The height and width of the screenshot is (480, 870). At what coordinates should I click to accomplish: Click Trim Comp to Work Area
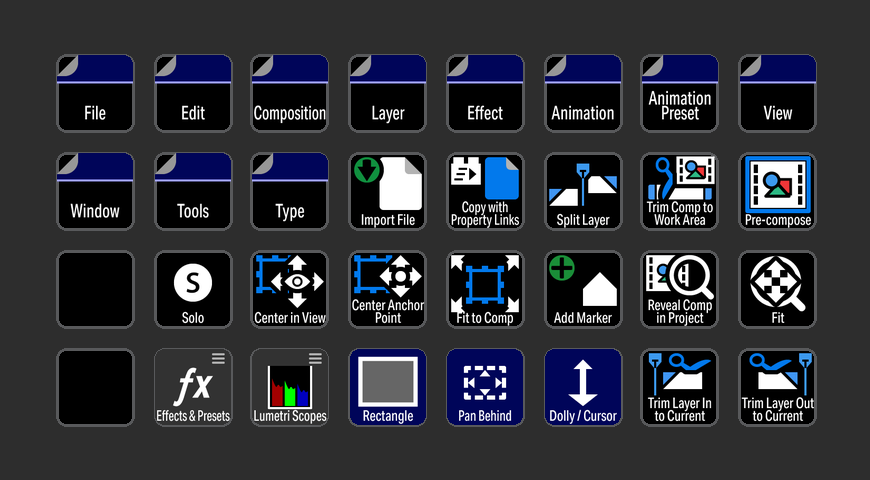[680, 191]
